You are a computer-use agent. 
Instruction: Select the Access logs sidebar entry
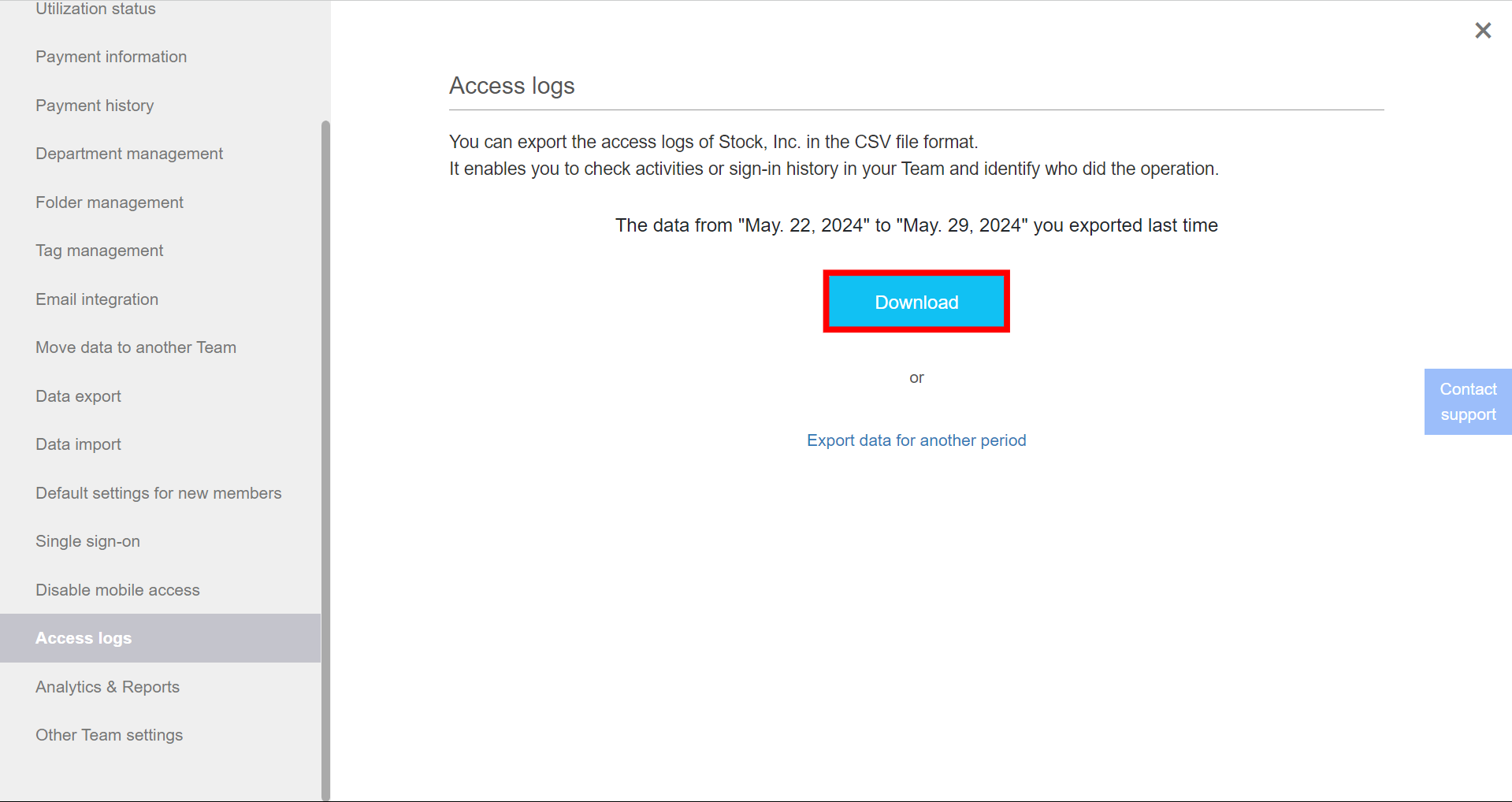click(84, 637)
